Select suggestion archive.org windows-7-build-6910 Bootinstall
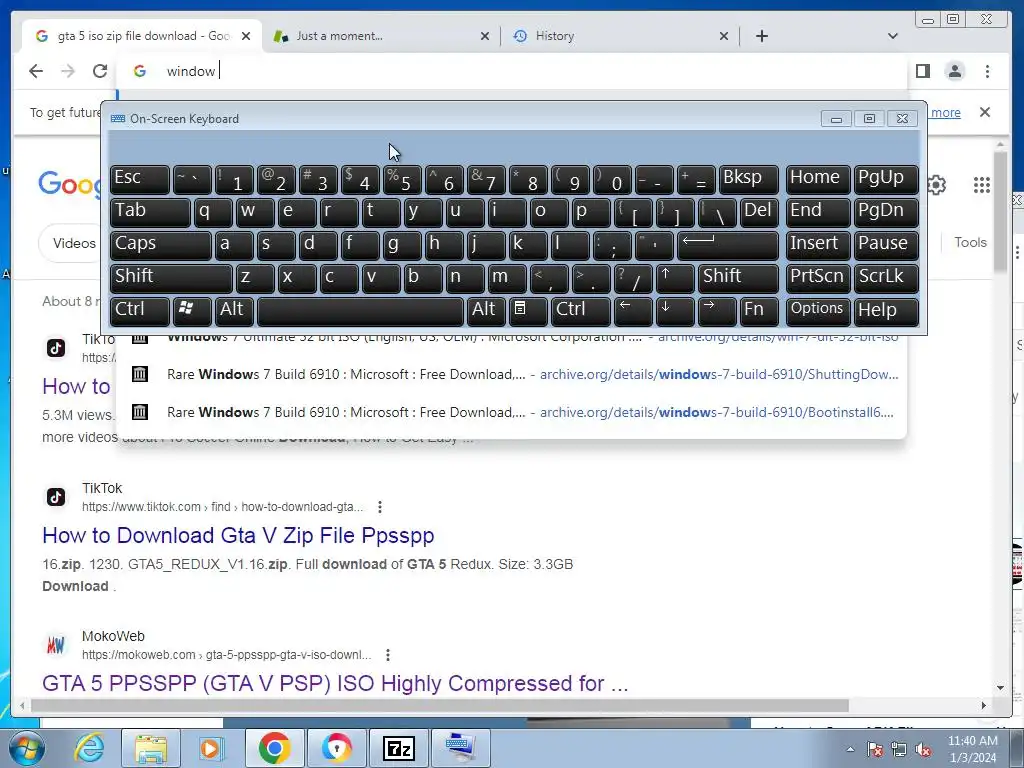The width and height of the screenshot is (1024, 768). pos(511,412)
